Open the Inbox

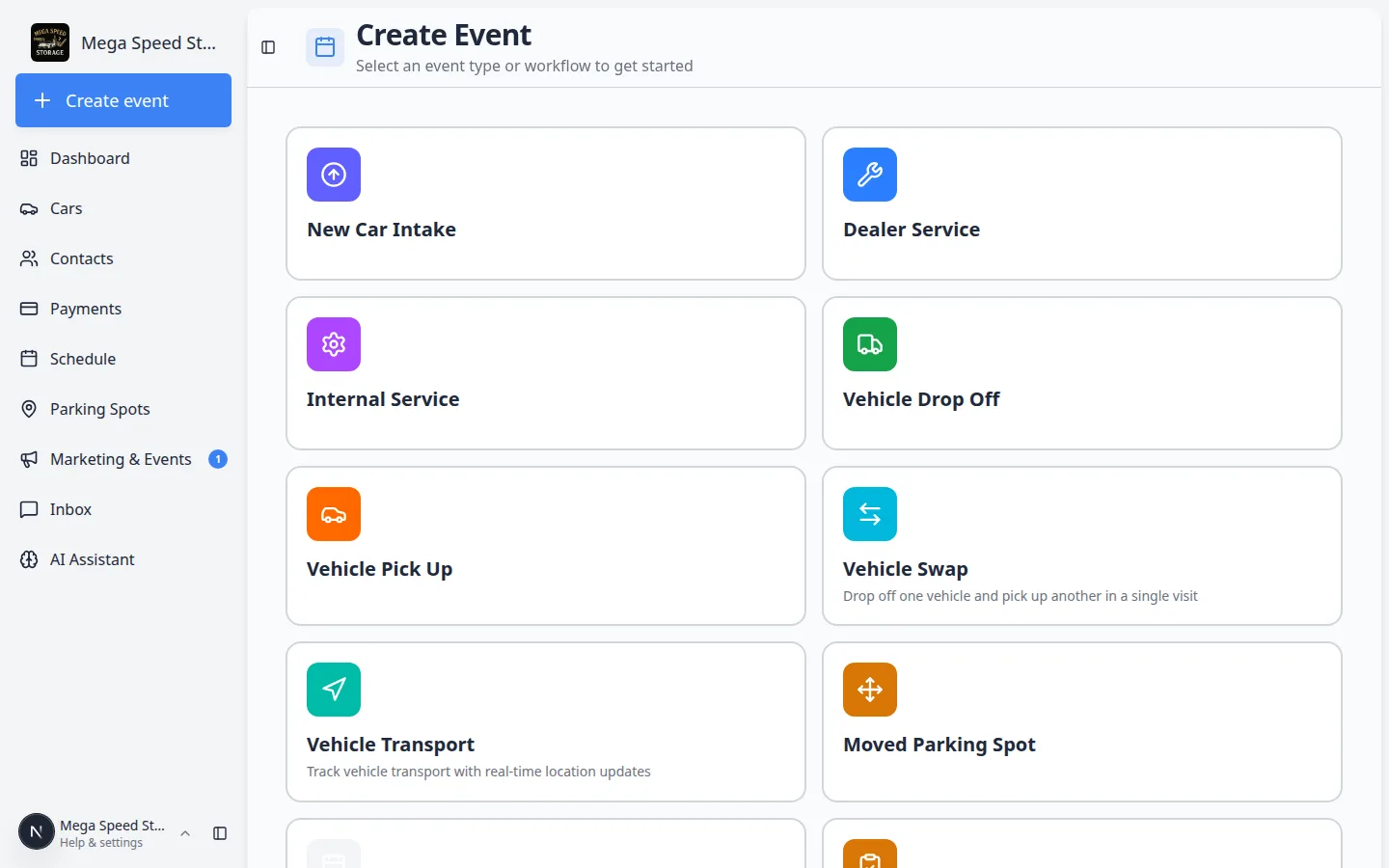[x=123, y=509]
